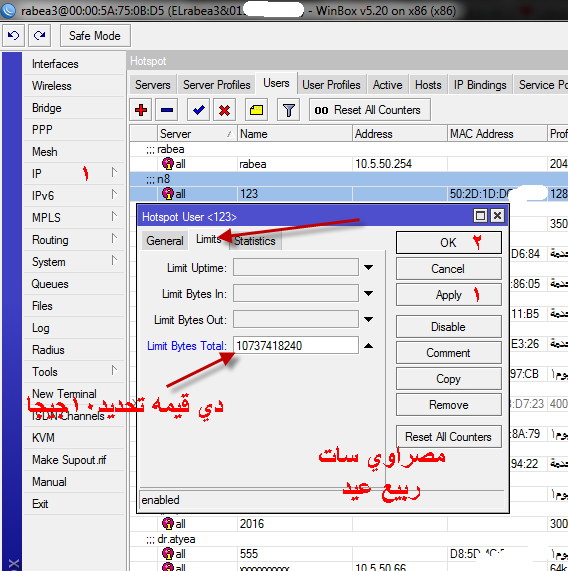Click the Limit Bytes In input field

296,294
